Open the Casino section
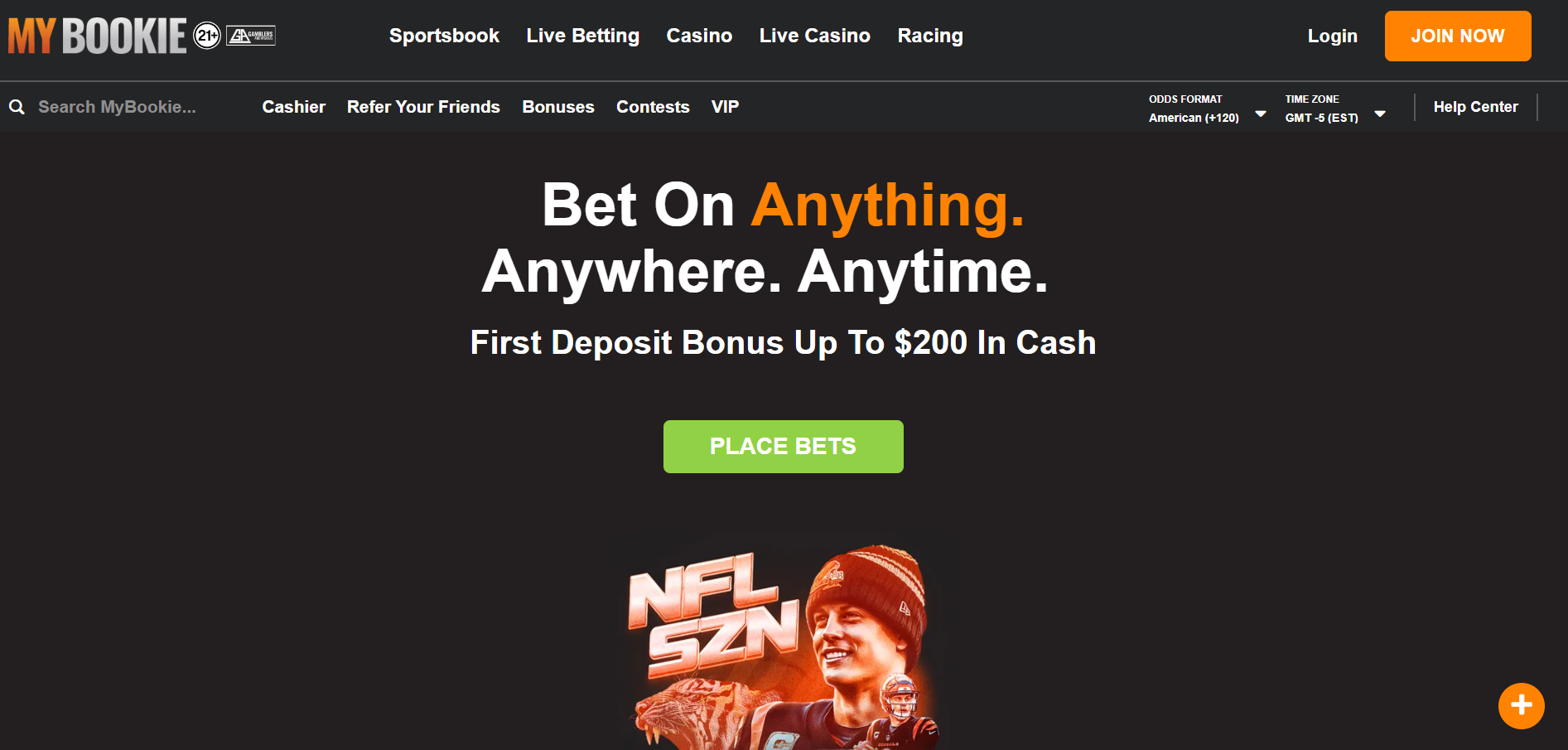 [x=699, y=36]
